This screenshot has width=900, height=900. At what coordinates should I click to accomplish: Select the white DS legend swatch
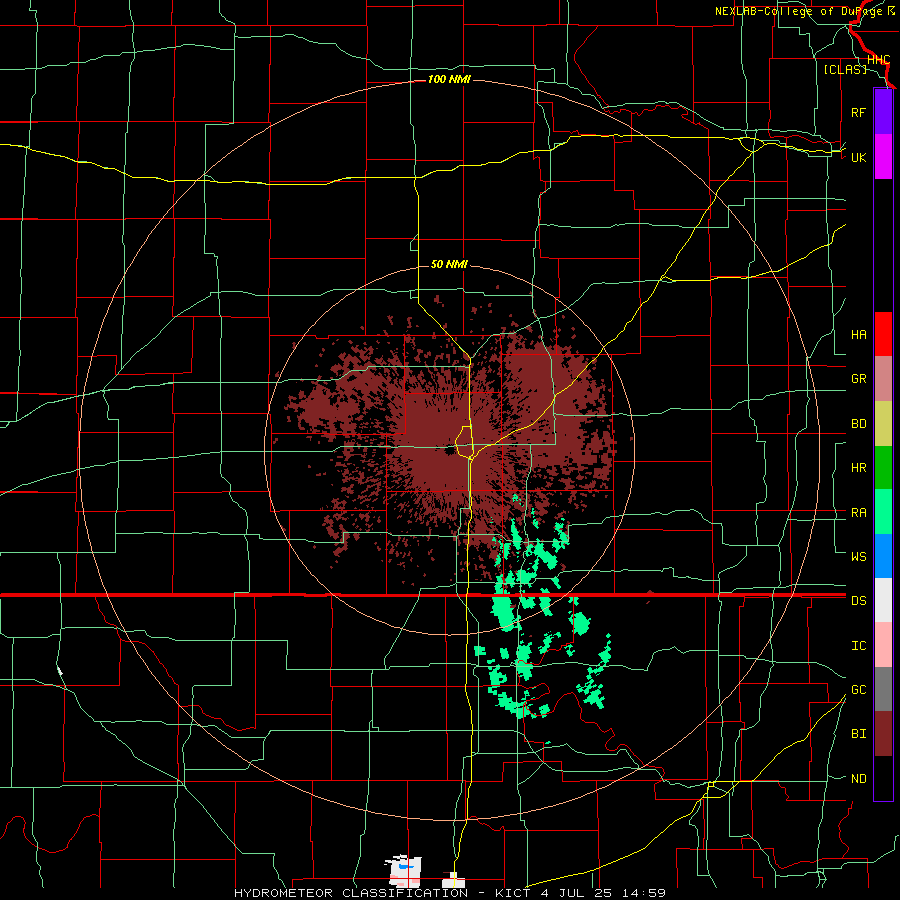[x=883, y=600]
